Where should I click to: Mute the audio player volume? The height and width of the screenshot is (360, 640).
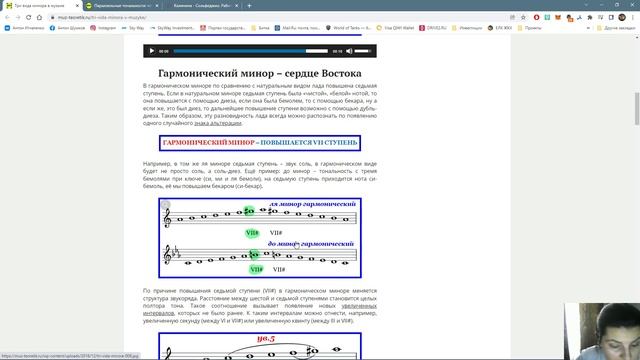pyautogui.click(x=349, y=51)
